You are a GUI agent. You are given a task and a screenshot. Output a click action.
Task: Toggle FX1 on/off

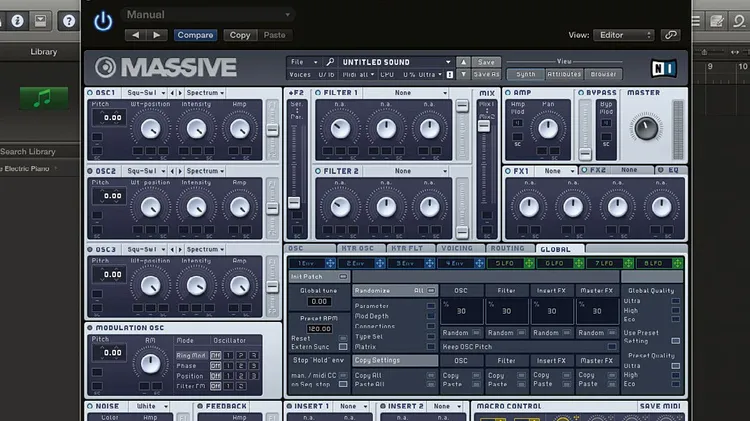(x=508, y=170)
